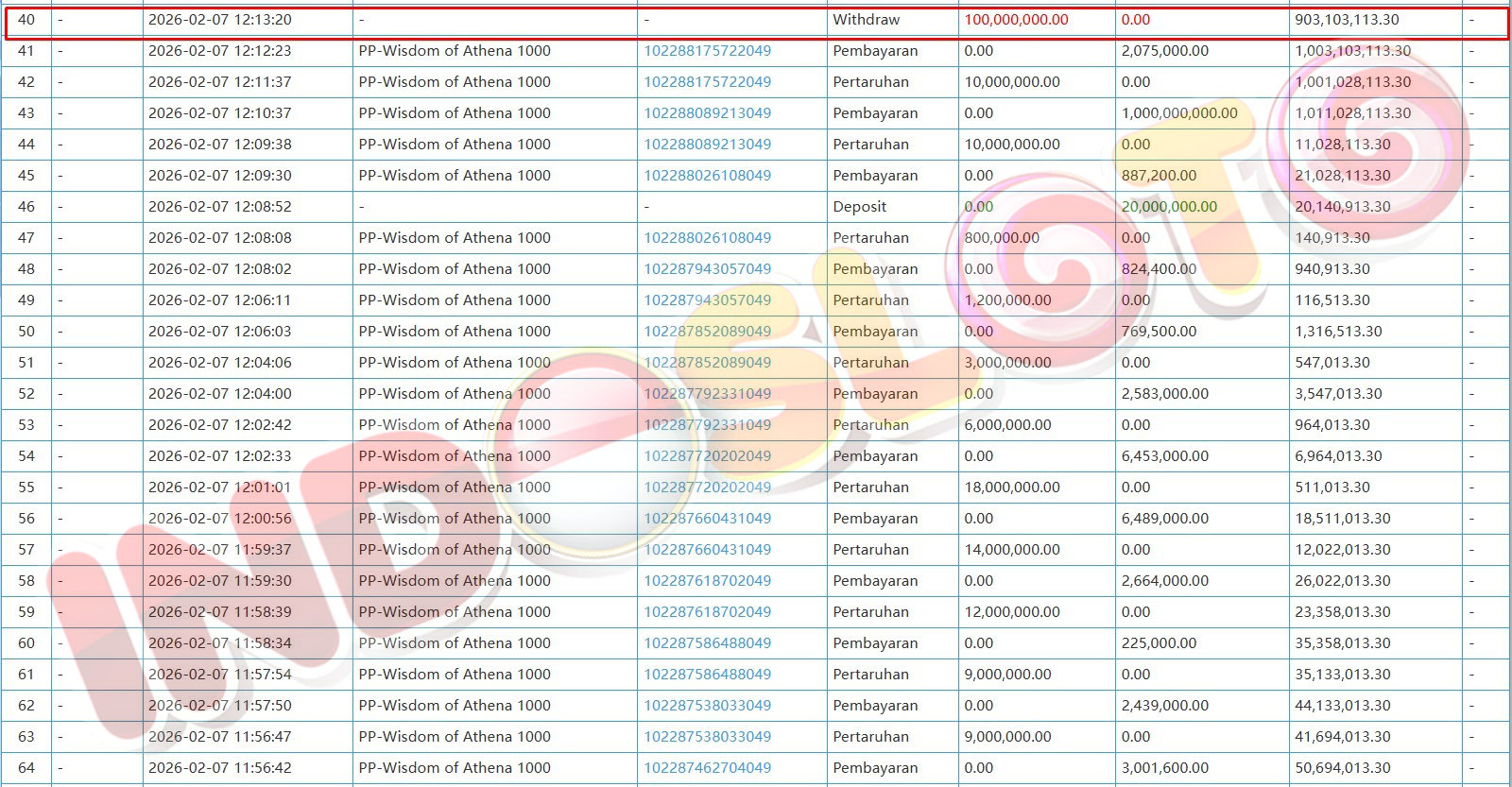
Task: Select the 1,000,000,000.00 payout cell
Action: [x=1179, y=113]
